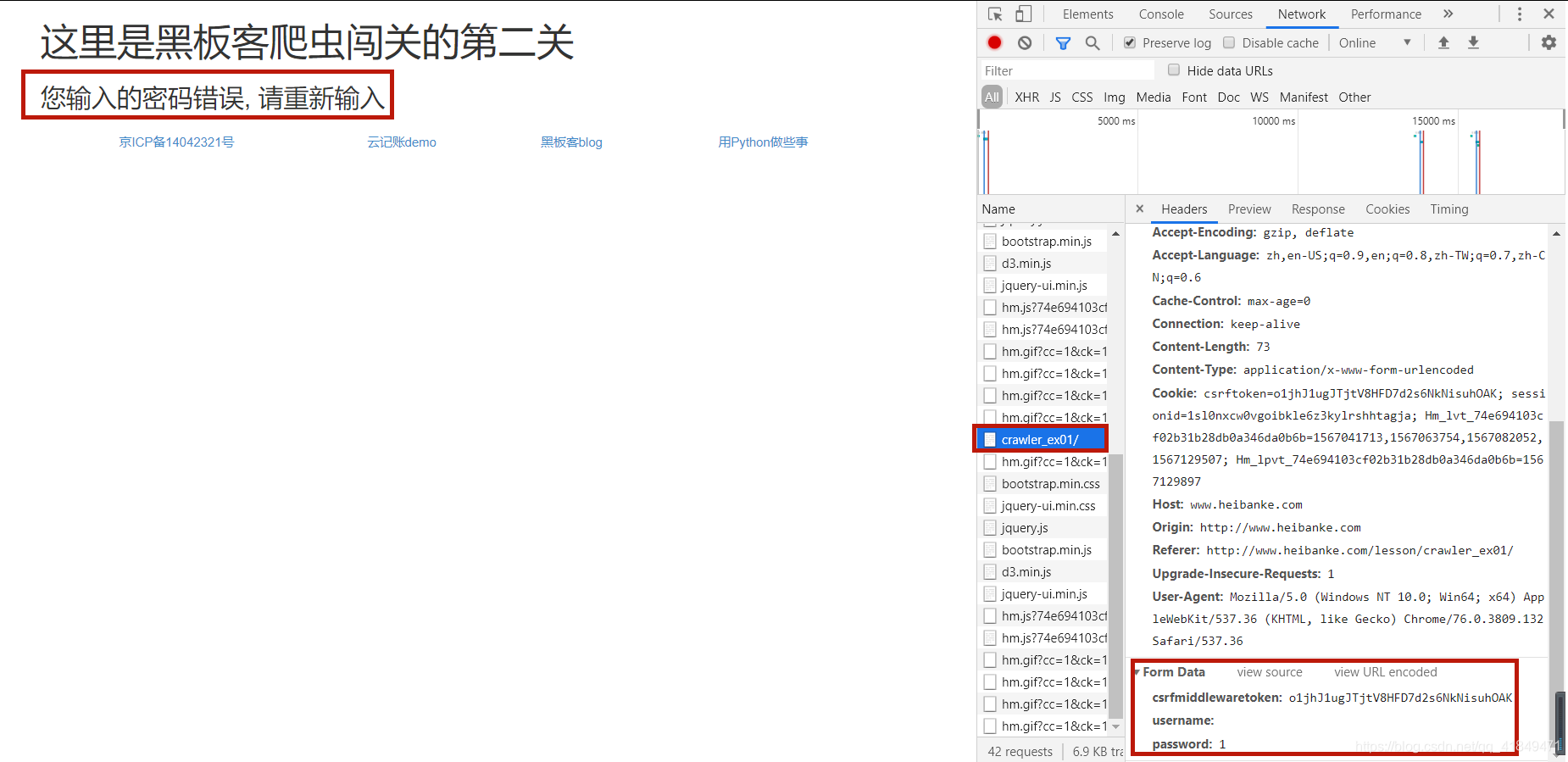Collapse the Form Data section

pyautogui.click(x=1137, y=672)
